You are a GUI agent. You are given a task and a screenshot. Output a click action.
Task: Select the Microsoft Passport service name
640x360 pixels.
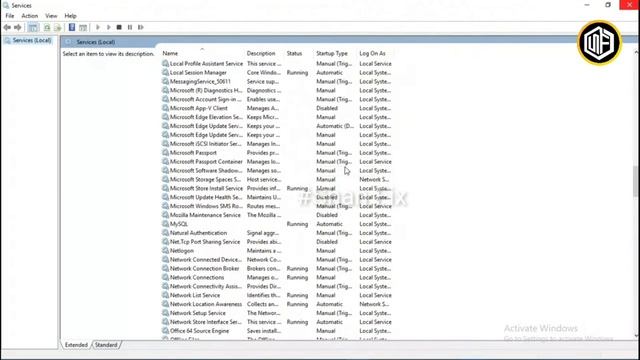tap(193, 153)
